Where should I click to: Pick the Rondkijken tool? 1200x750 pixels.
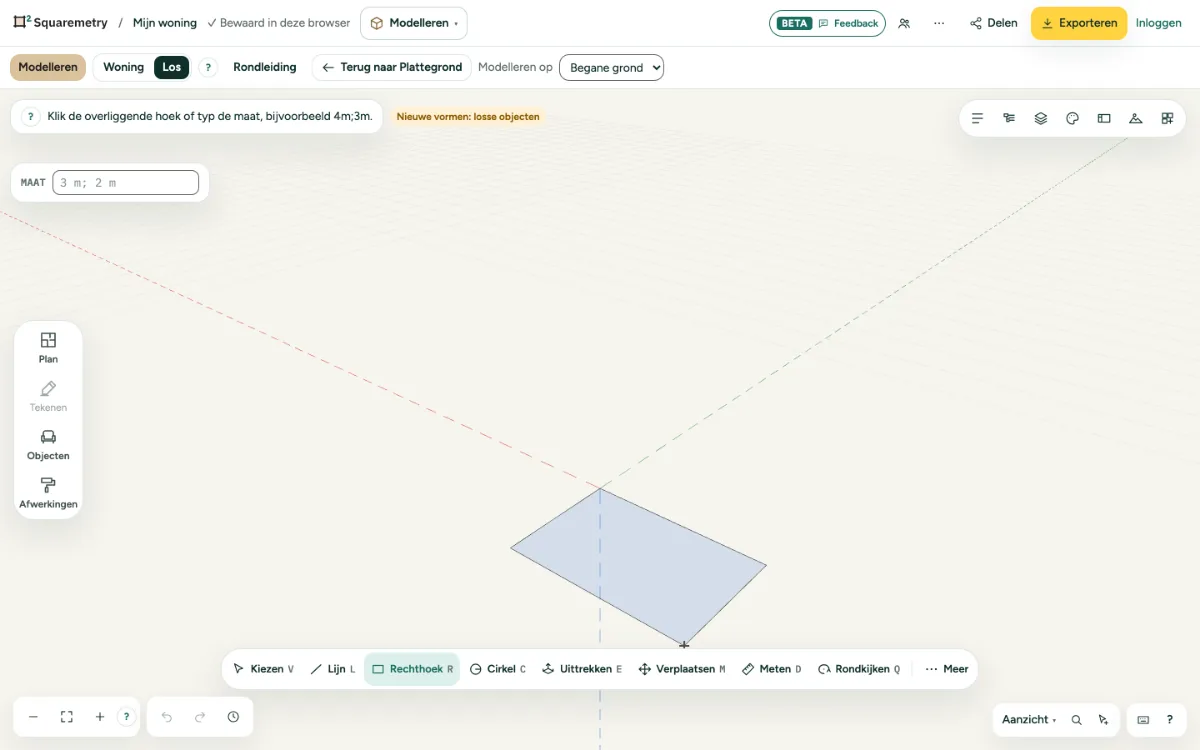859,669
